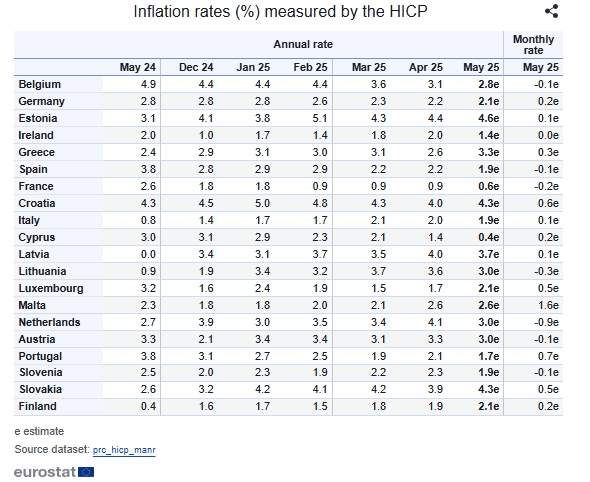Select the Monthly rate column header
The image size is (590, 482).
tap(533, 44)
